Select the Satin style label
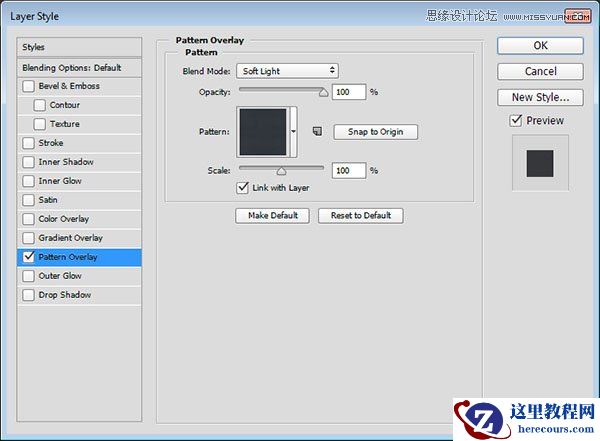The height and width of the screenshot is (441, 600). click(x=48, y=200)
